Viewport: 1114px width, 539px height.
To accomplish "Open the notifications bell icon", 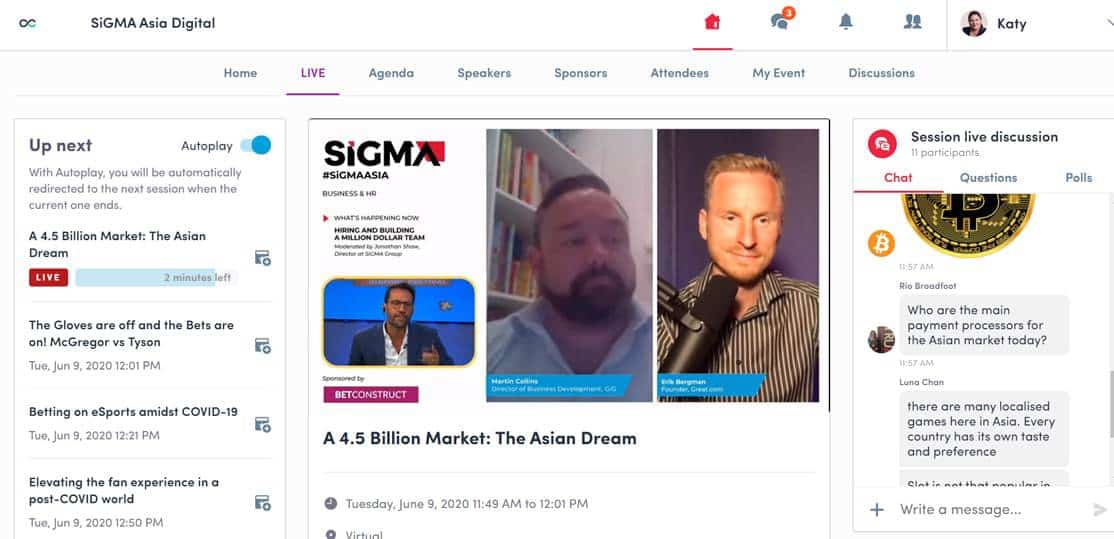I will [845, 22].
